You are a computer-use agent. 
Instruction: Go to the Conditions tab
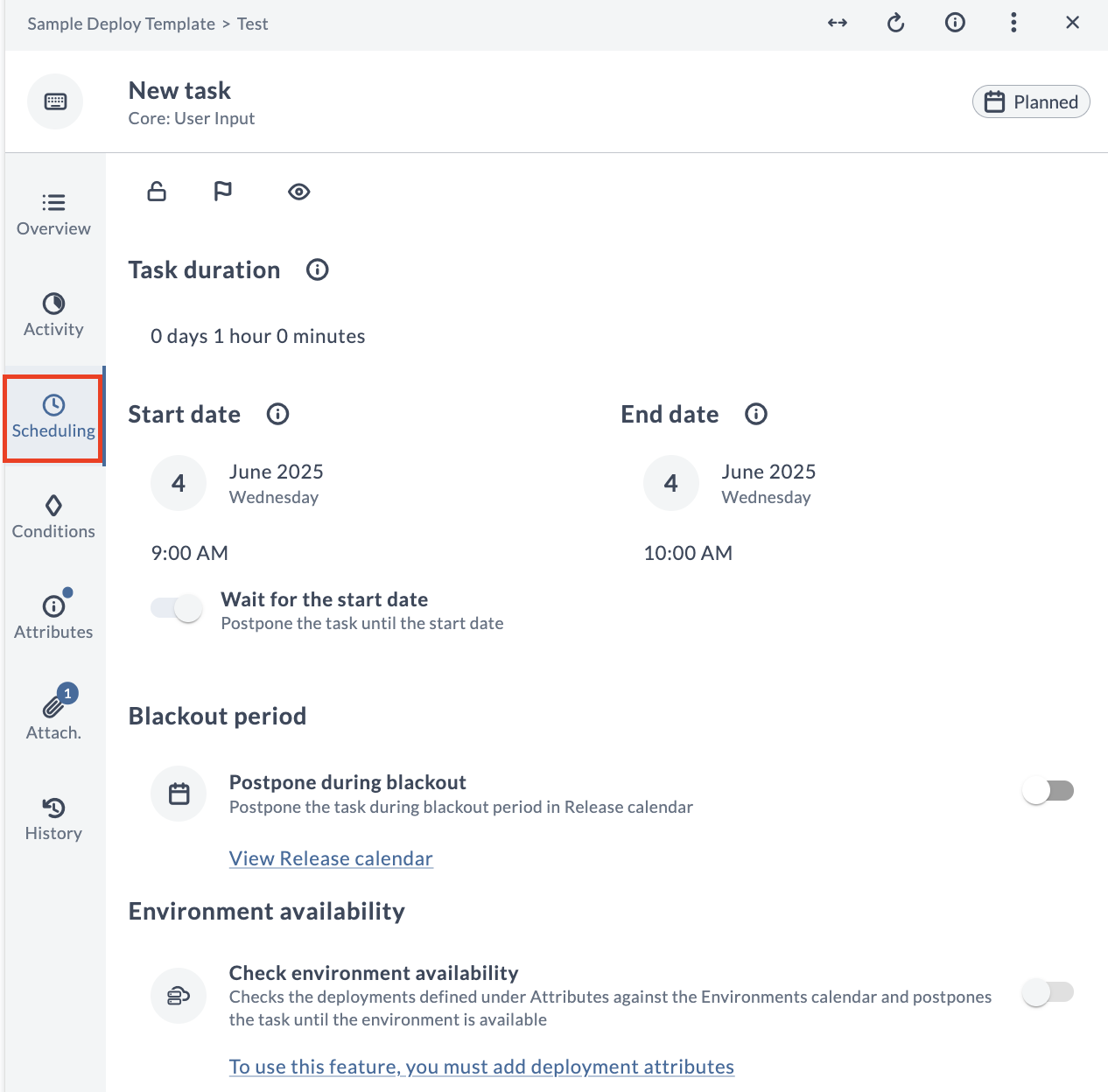[x=53, y=518]
